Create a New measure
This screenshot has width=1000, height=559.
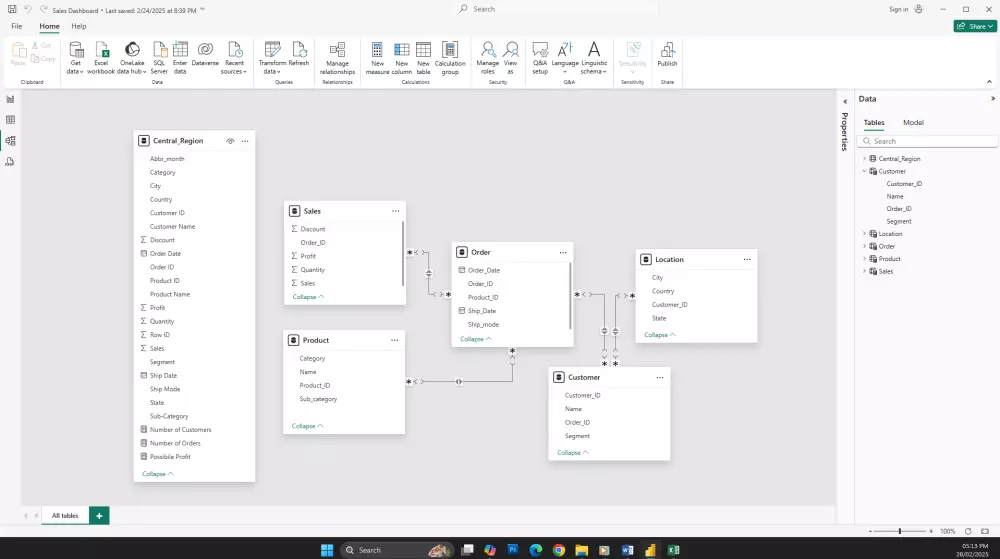pyautogui.click(x=378, y=58)
